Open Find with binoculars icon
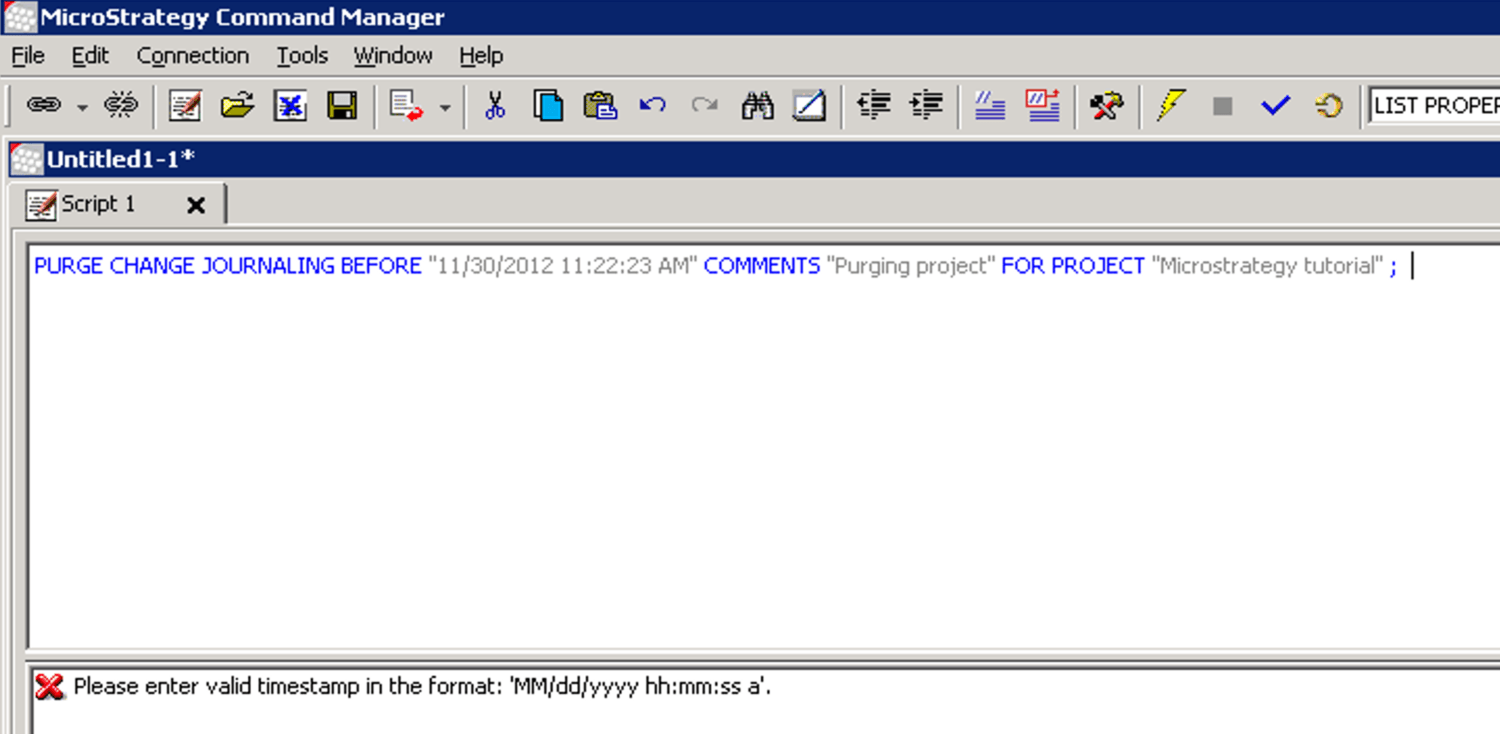 757,105
